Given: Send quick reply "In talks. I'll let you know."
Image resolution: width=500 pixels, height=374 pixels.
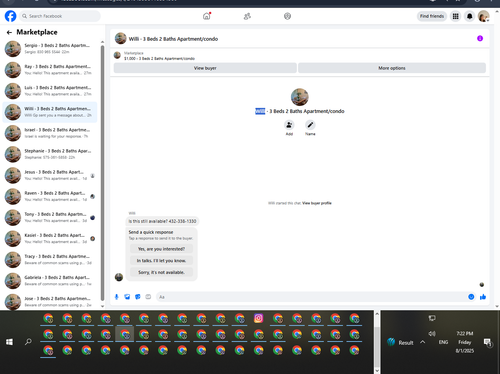Looking at the screenshot, I should pos(161,261).
